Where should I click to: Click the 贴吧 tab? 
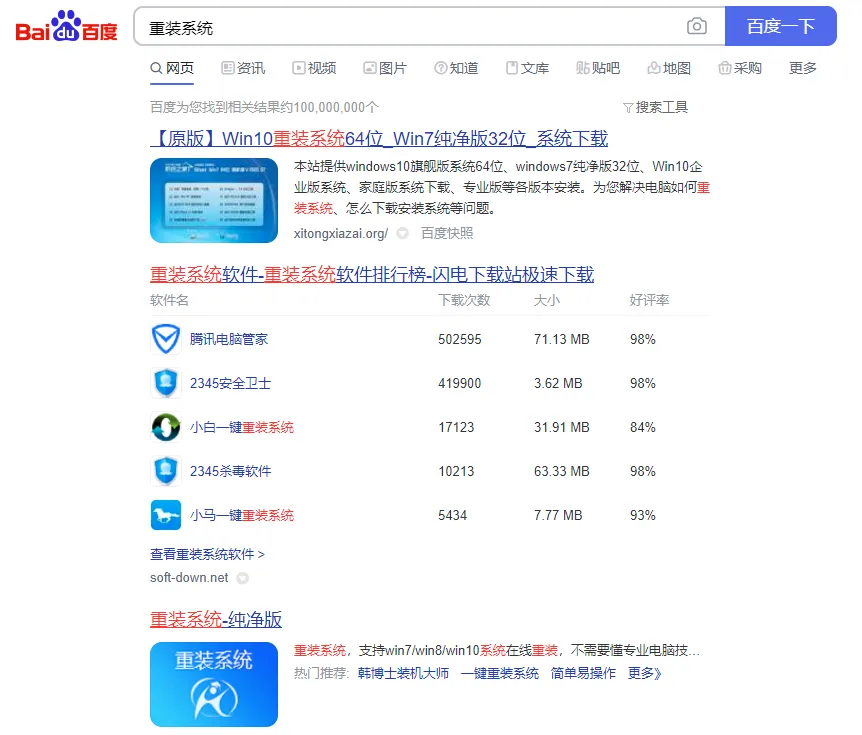[x=598, y=68]
